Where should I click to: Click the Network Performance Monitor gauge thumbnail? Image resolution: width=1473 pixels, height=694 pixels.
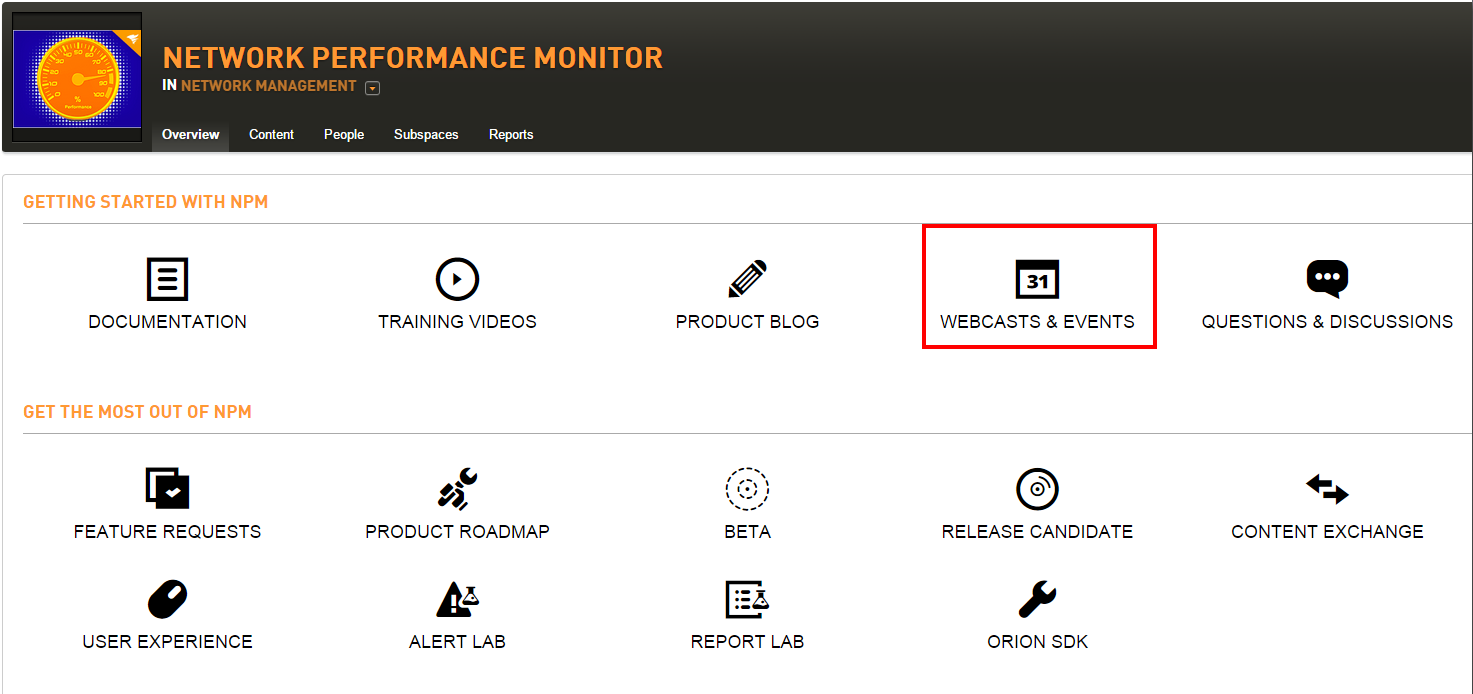tap(77, 78)
